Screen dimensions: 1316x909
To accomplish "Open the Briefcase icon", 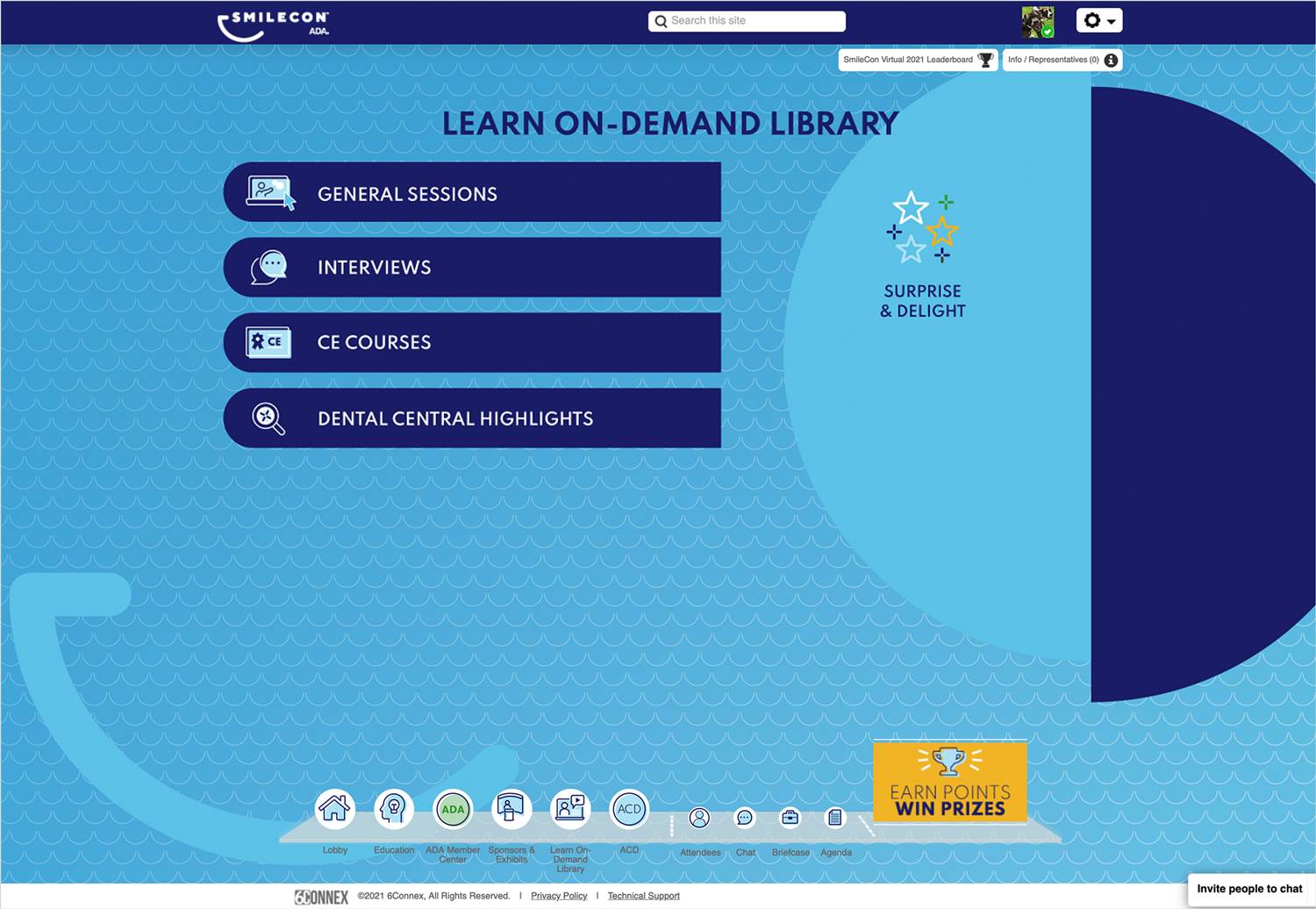I will (790, 818).
